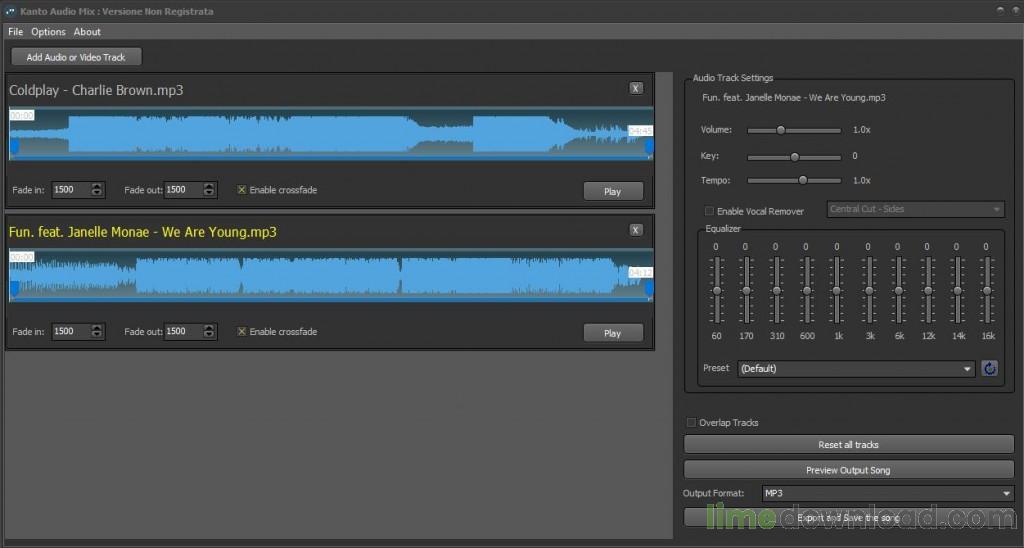The width and height of the screenshot is (1024, 548).
Task: Disable crossfade on Coldplay track
Action: tap(242, 190)
